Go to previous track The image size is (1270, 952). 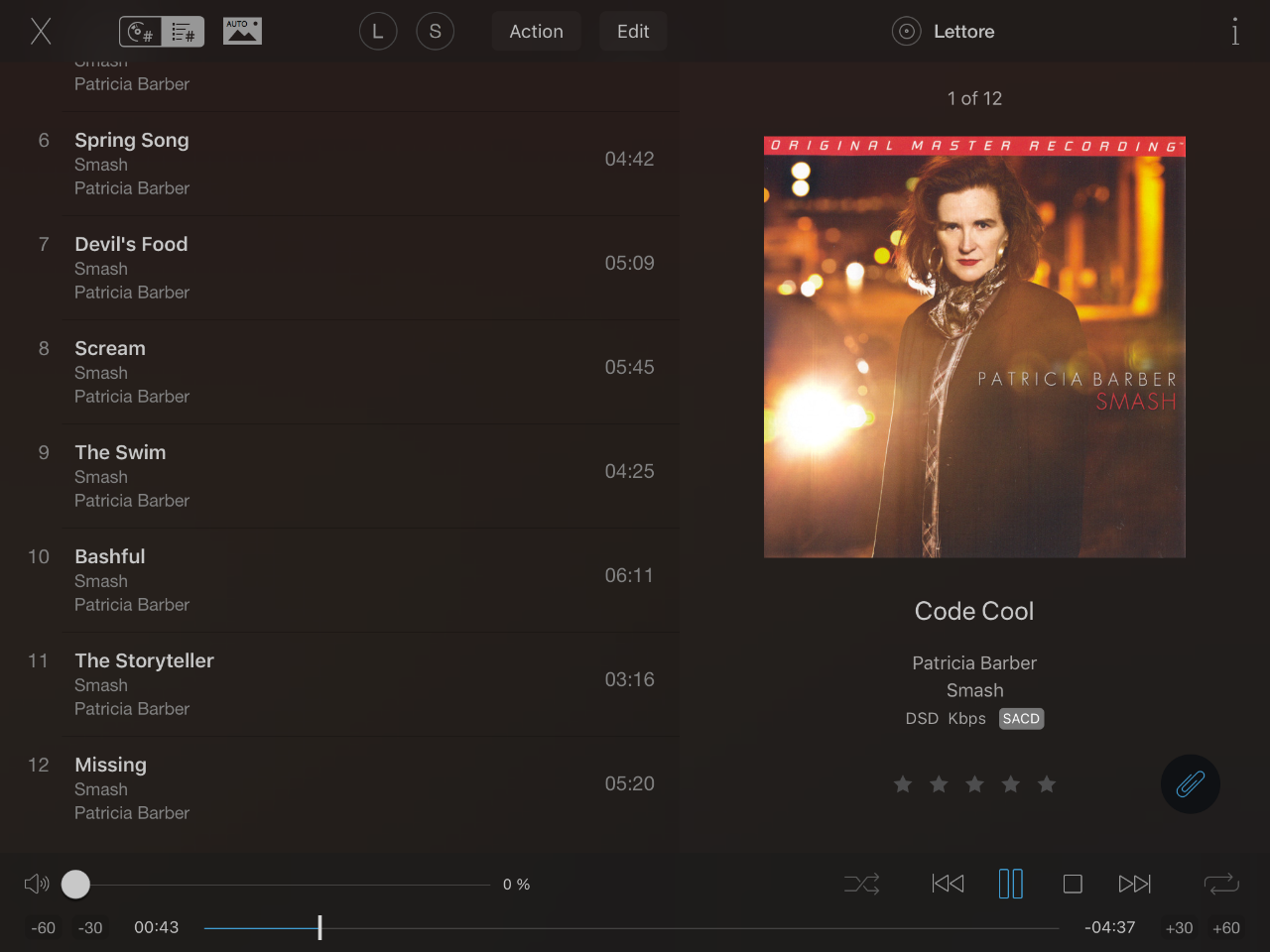pos(948,884)
